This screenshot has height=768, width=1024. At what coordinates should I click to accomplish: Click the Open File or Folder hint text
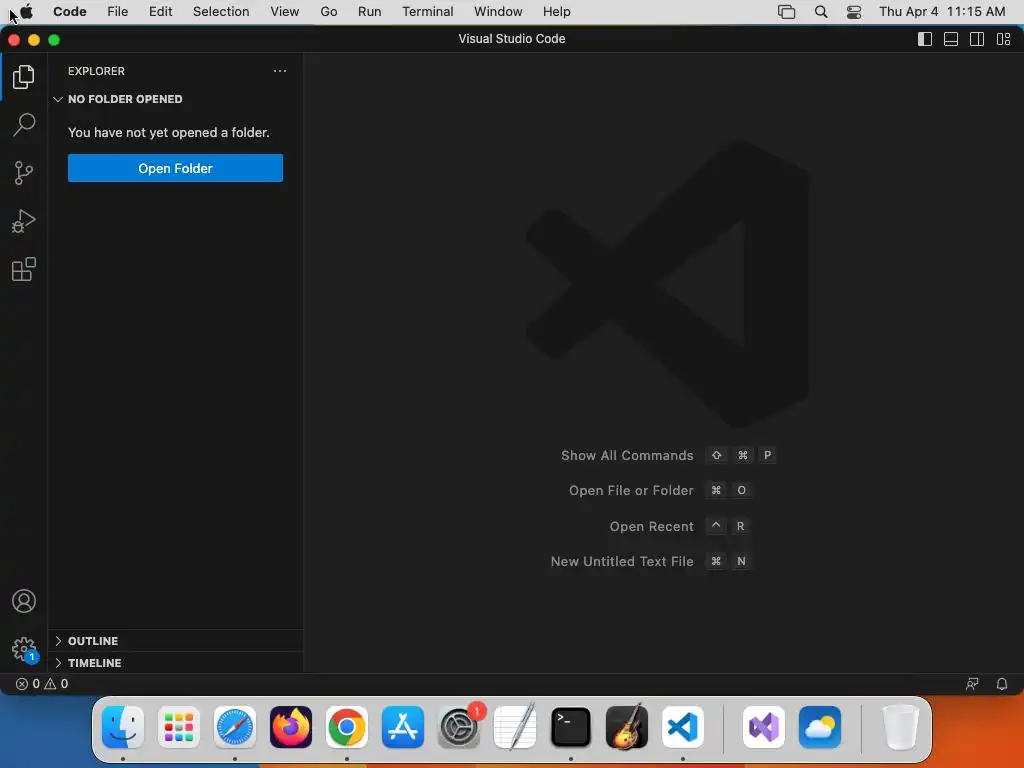point(631,490)
